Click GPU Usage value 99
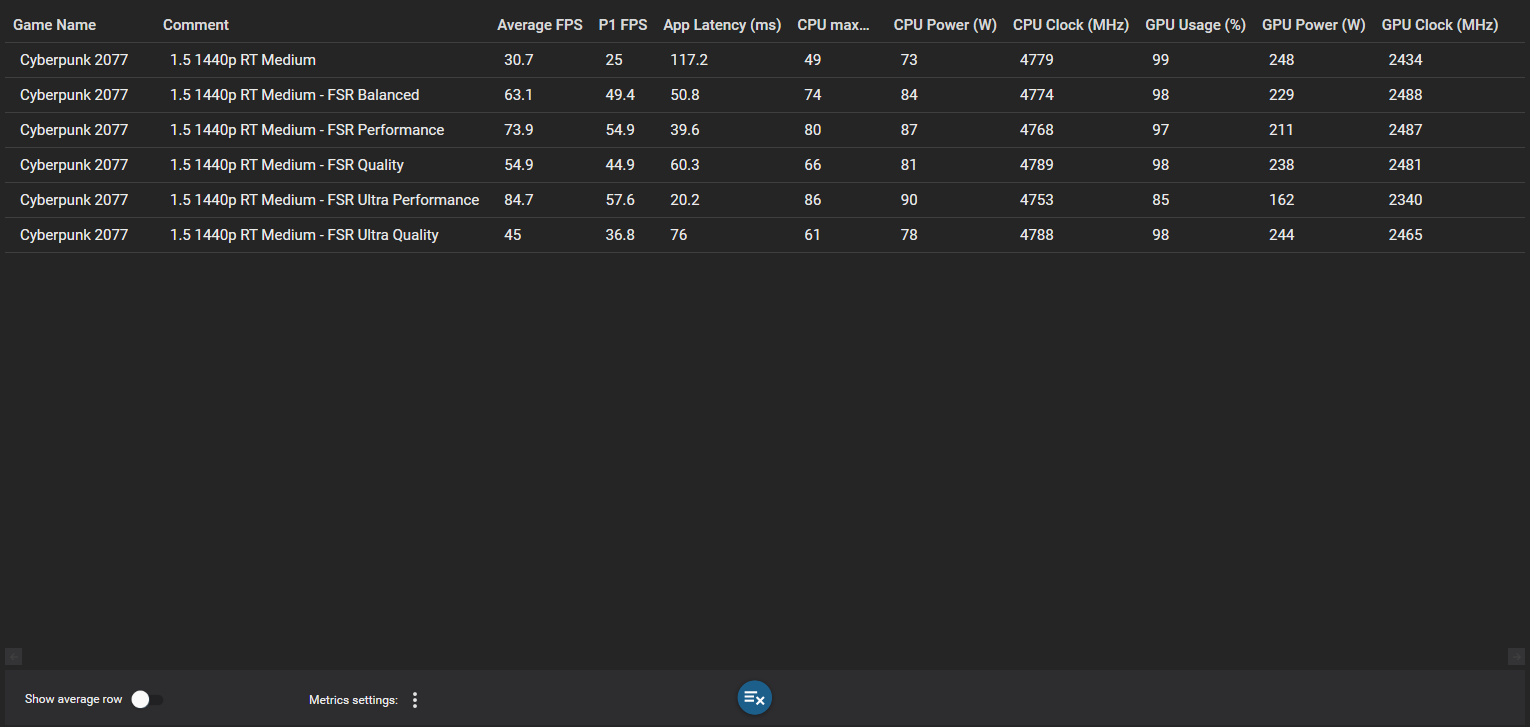The image size is (1530, 727). coord(1161,60)
